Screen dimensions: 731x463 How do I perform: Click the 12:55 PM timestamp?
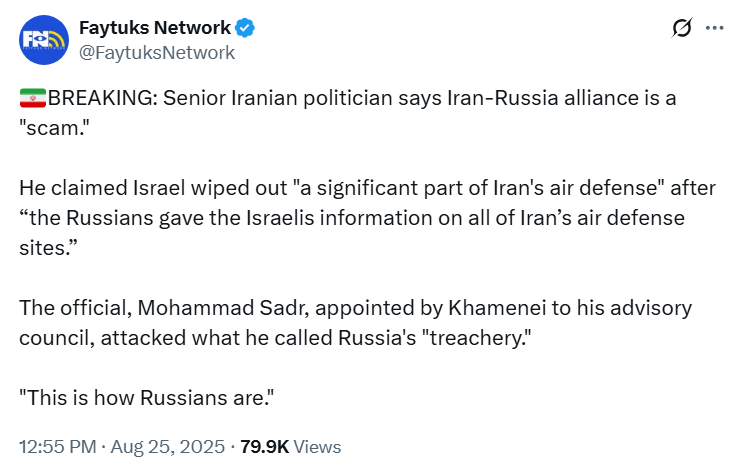pos(57,447)
